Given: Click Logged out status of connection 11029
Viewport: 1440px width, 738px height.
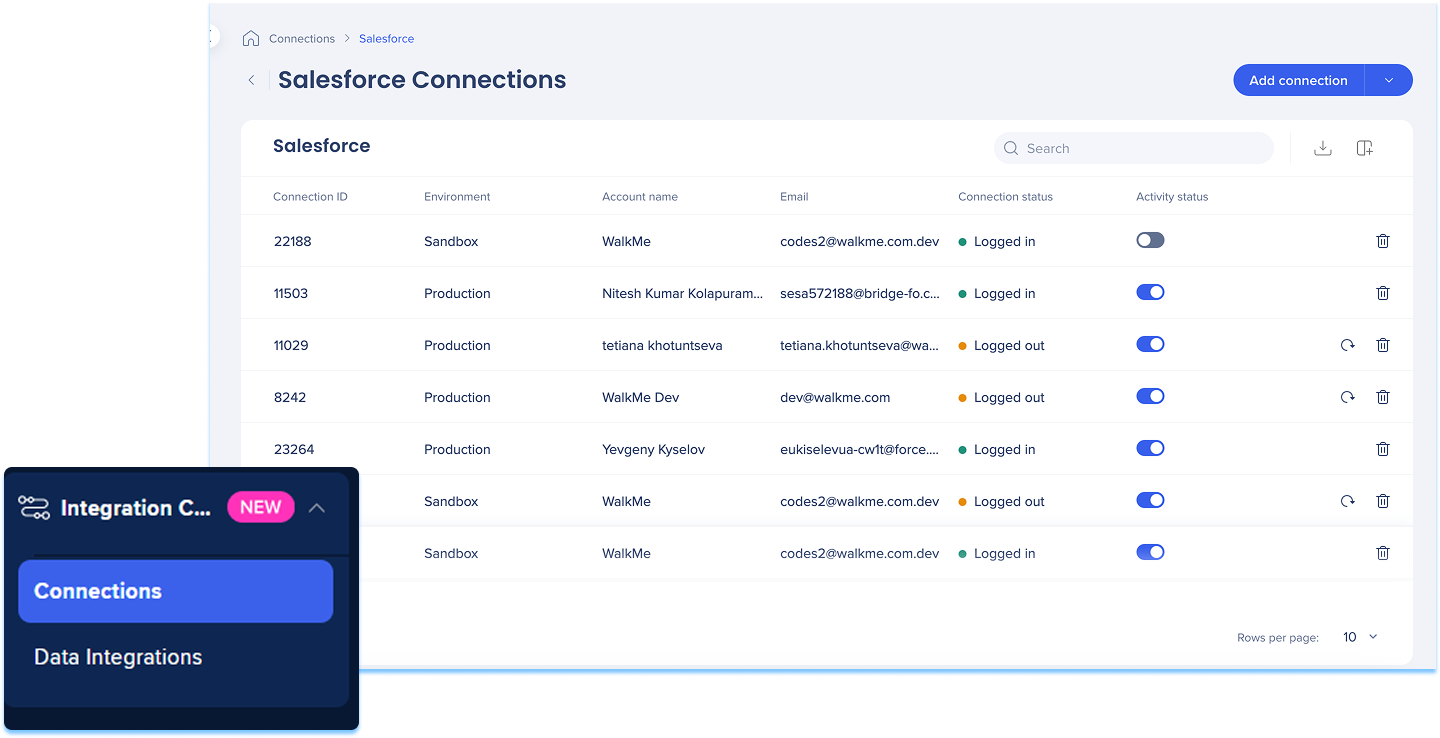Looking at the screenshot, I should click(x=1001, y=345).
